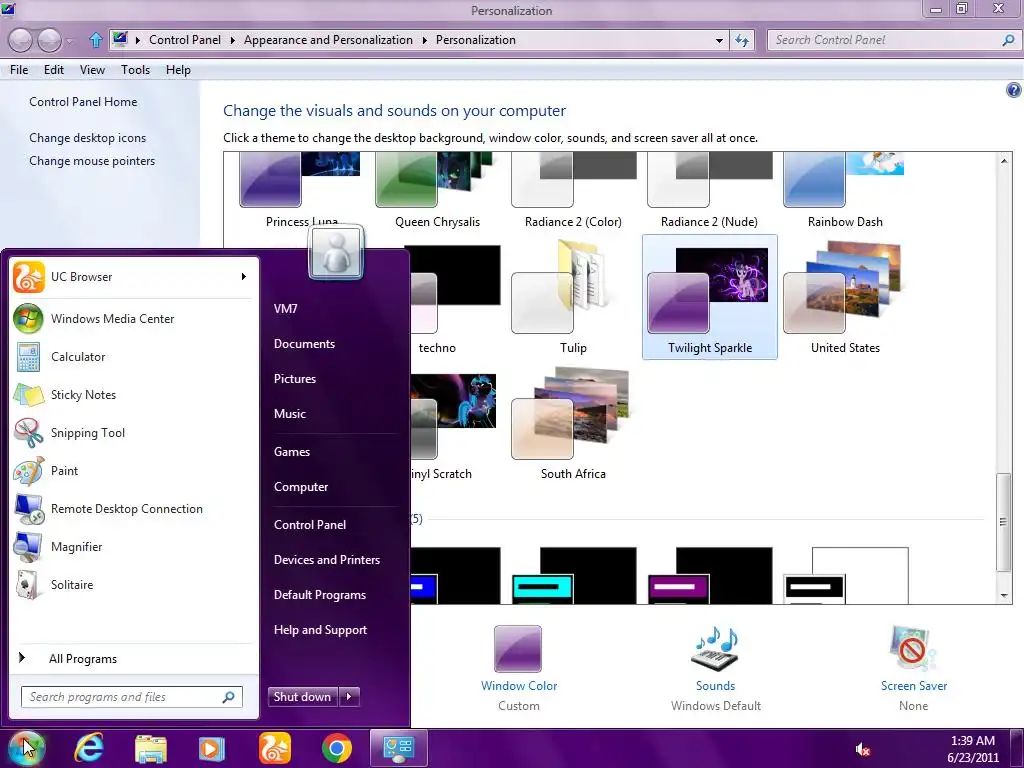Screen dimensions: 1024x768
Task: Open Sticky Notes
Action: pos(131,394)
